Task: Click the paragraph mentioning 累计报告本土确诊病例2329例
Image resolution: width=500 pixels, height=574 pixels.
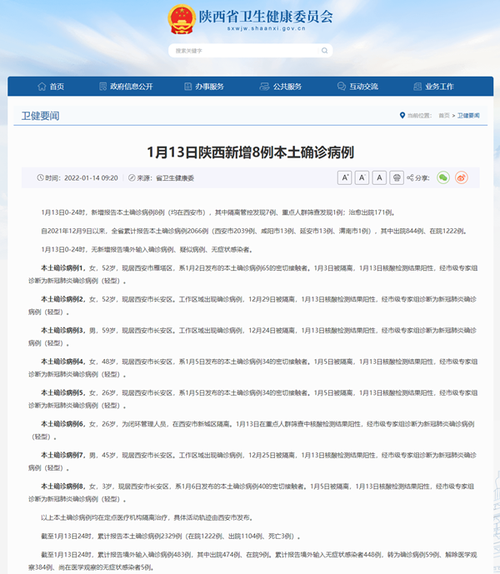Action: (171, 536)
